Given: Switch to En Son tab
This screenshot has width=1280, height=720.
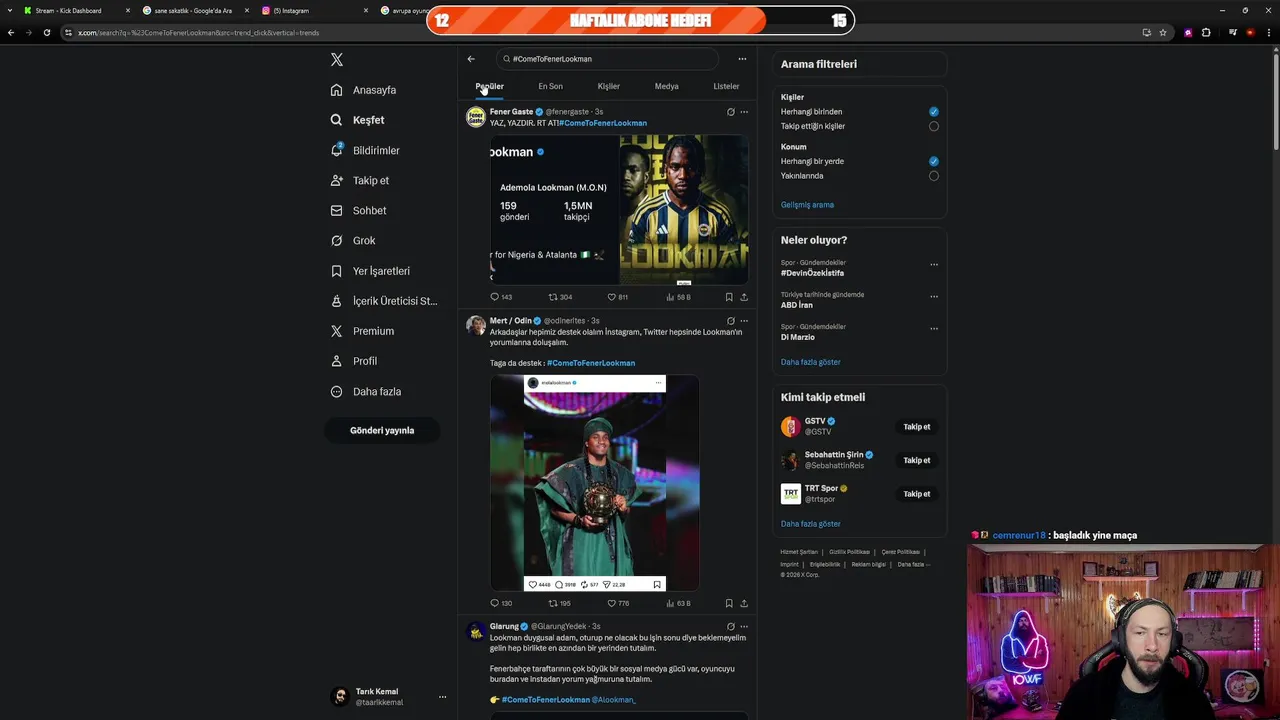Looking at the screenshot, I should [x=550, y=86].
